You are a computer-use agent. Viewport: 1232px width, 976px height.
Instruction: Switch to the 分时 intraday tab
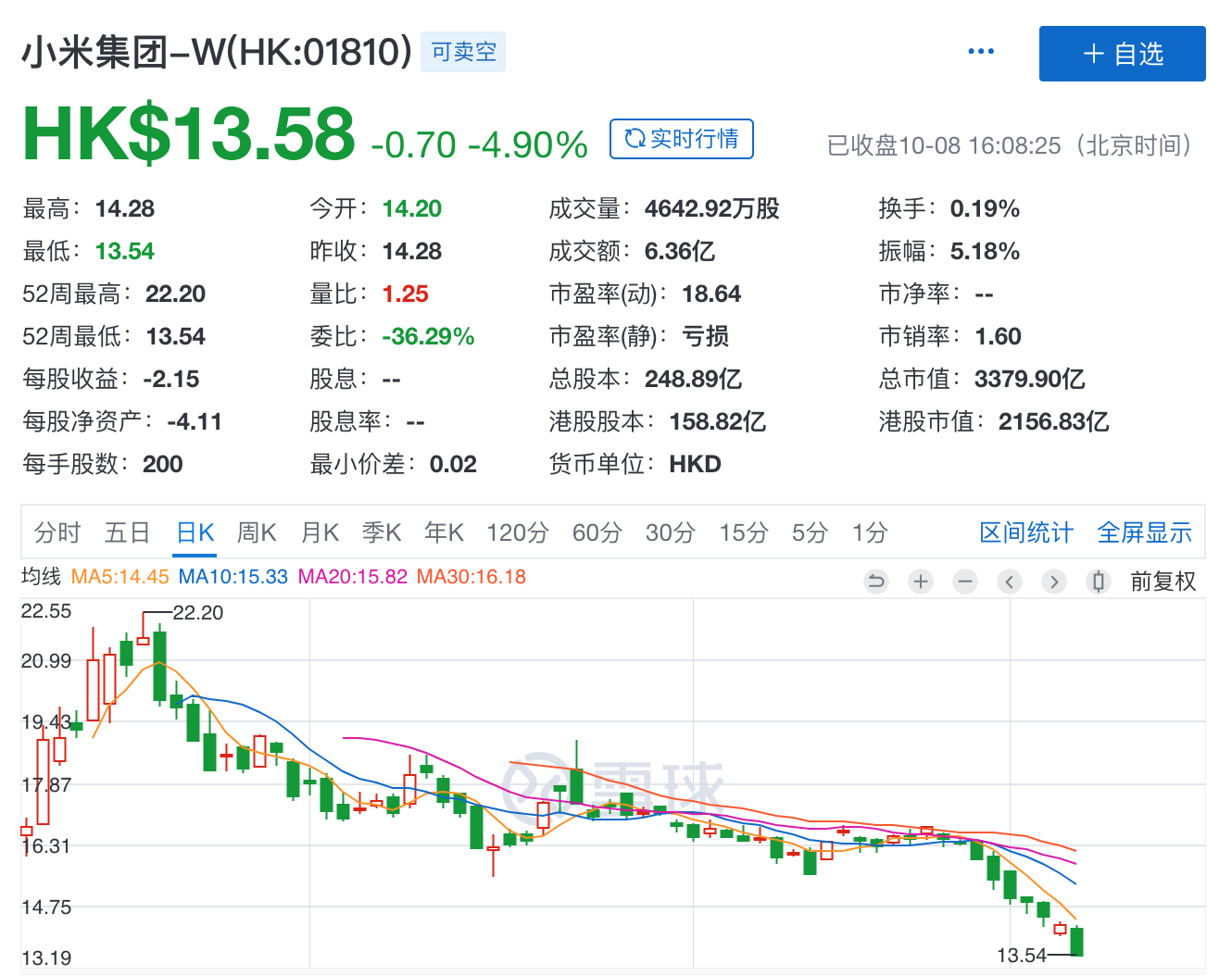tap(57, 532)
